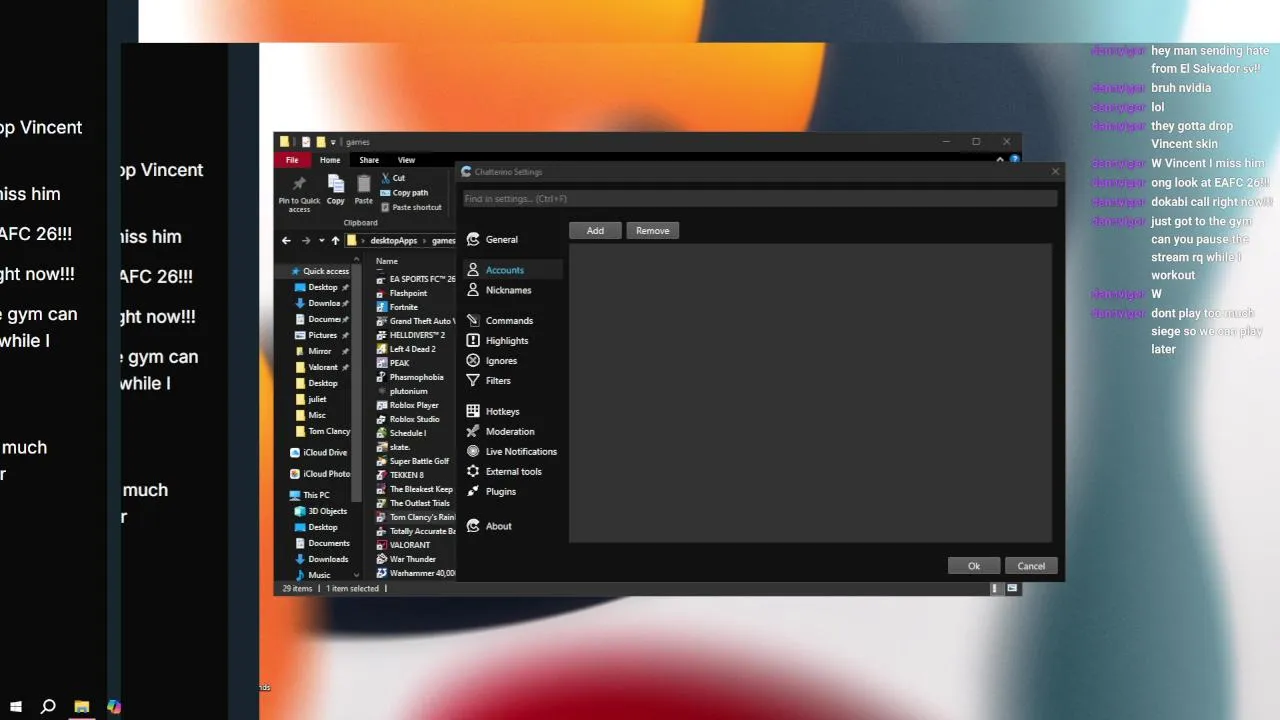Switch Explorer to large icons view
Image resolution: width=1280 pixels, height=720 pixels.
click(1012, 589)
